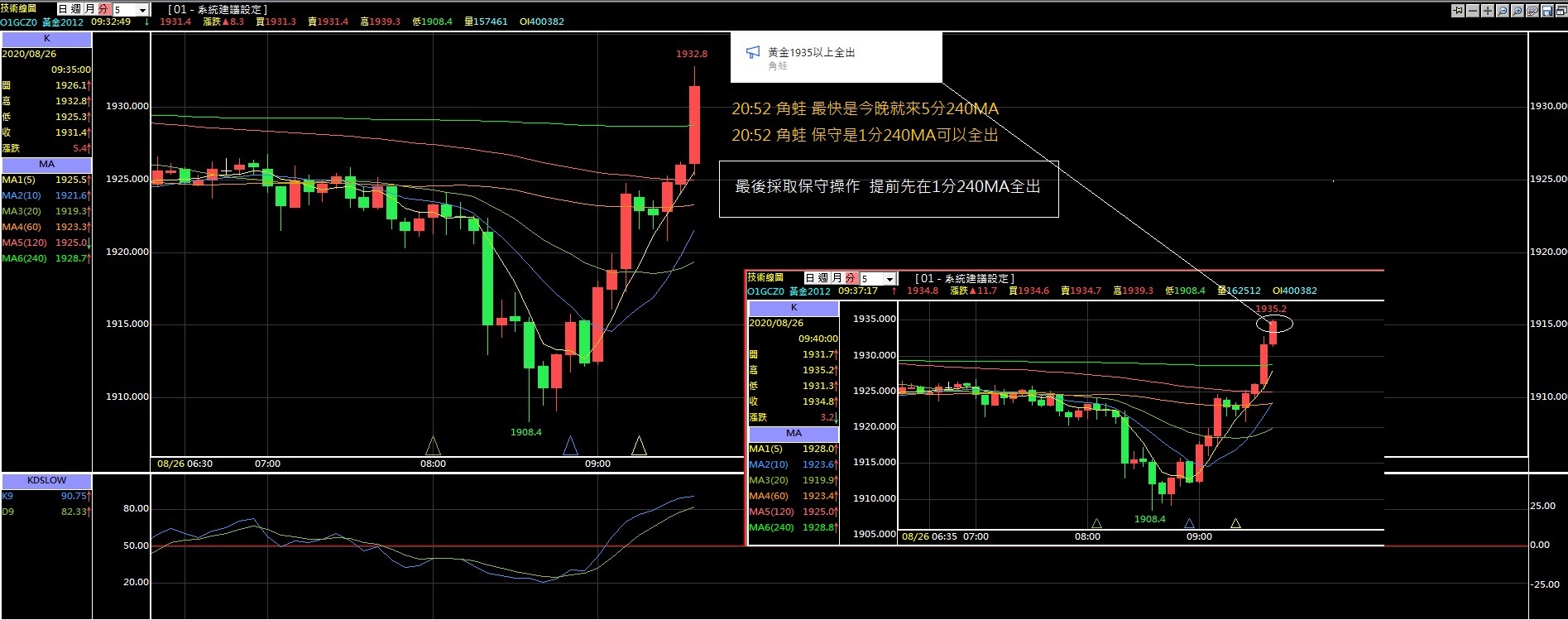Image resolution: width=1568 pixels, height=620 pixels.
Task: Click the O1GCZ0 symbol code in the main quote bar
Action: tap(18, 22)
